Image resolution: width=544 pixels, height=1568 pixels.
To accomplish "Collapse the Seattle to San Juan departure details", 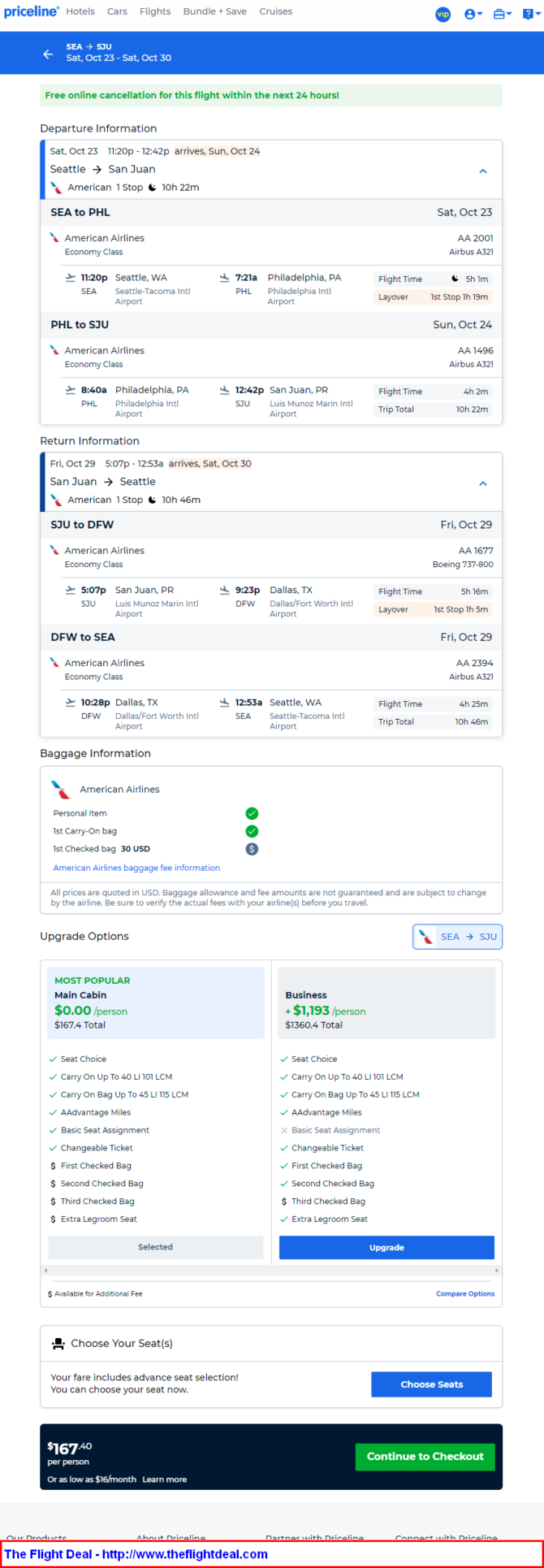I will point(483,171).
